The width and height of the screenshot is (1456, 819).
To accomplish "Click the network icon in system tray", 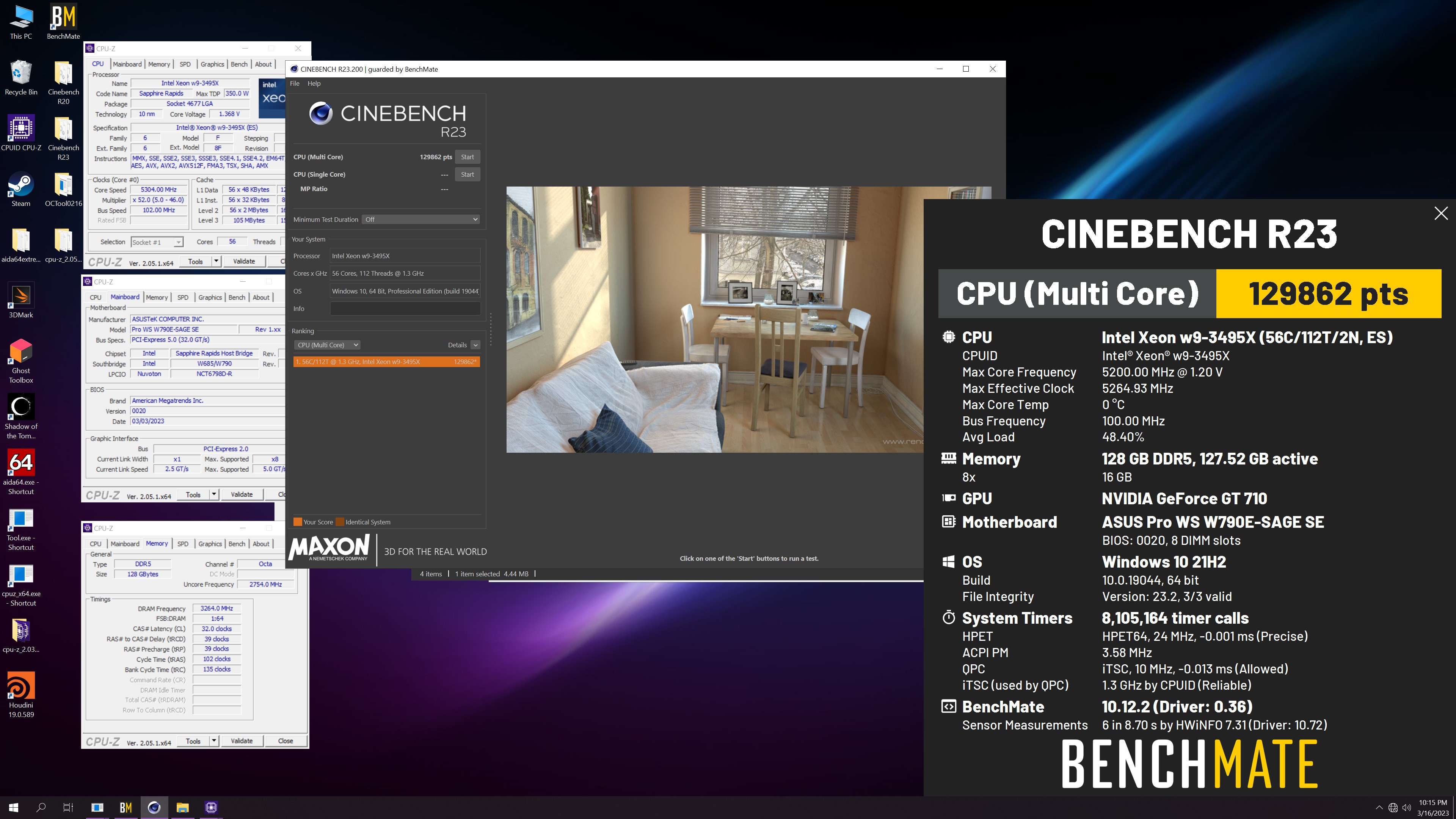I will pos(1393,808).
